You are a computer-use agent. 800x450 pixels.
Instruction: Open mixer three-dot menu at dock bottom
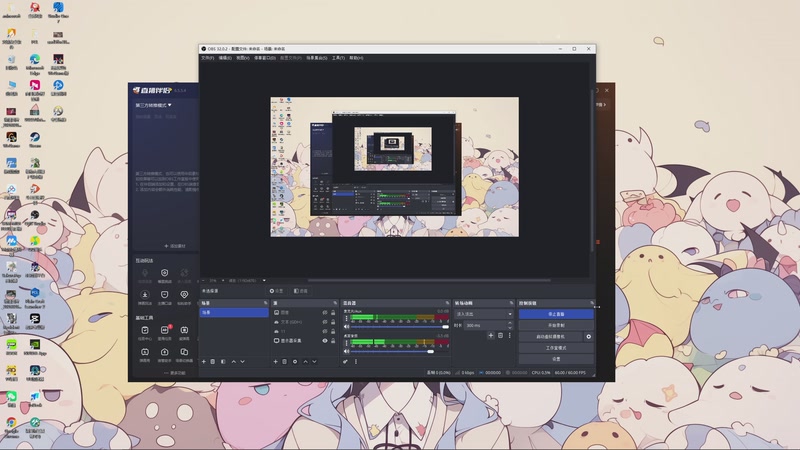pos(356,362)
